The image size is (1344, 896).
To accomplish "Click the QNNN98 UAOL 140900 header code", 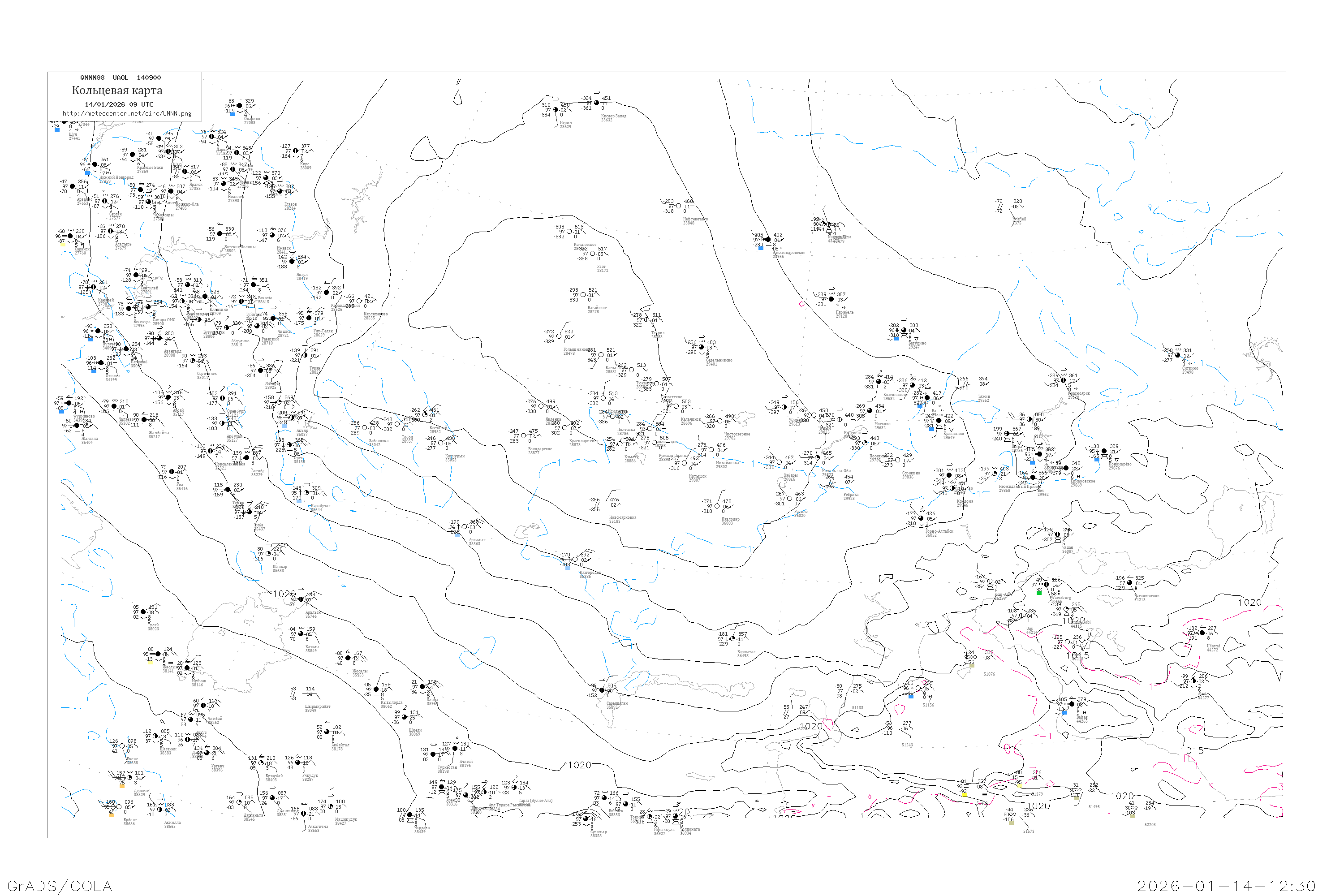I will (121, 78).
